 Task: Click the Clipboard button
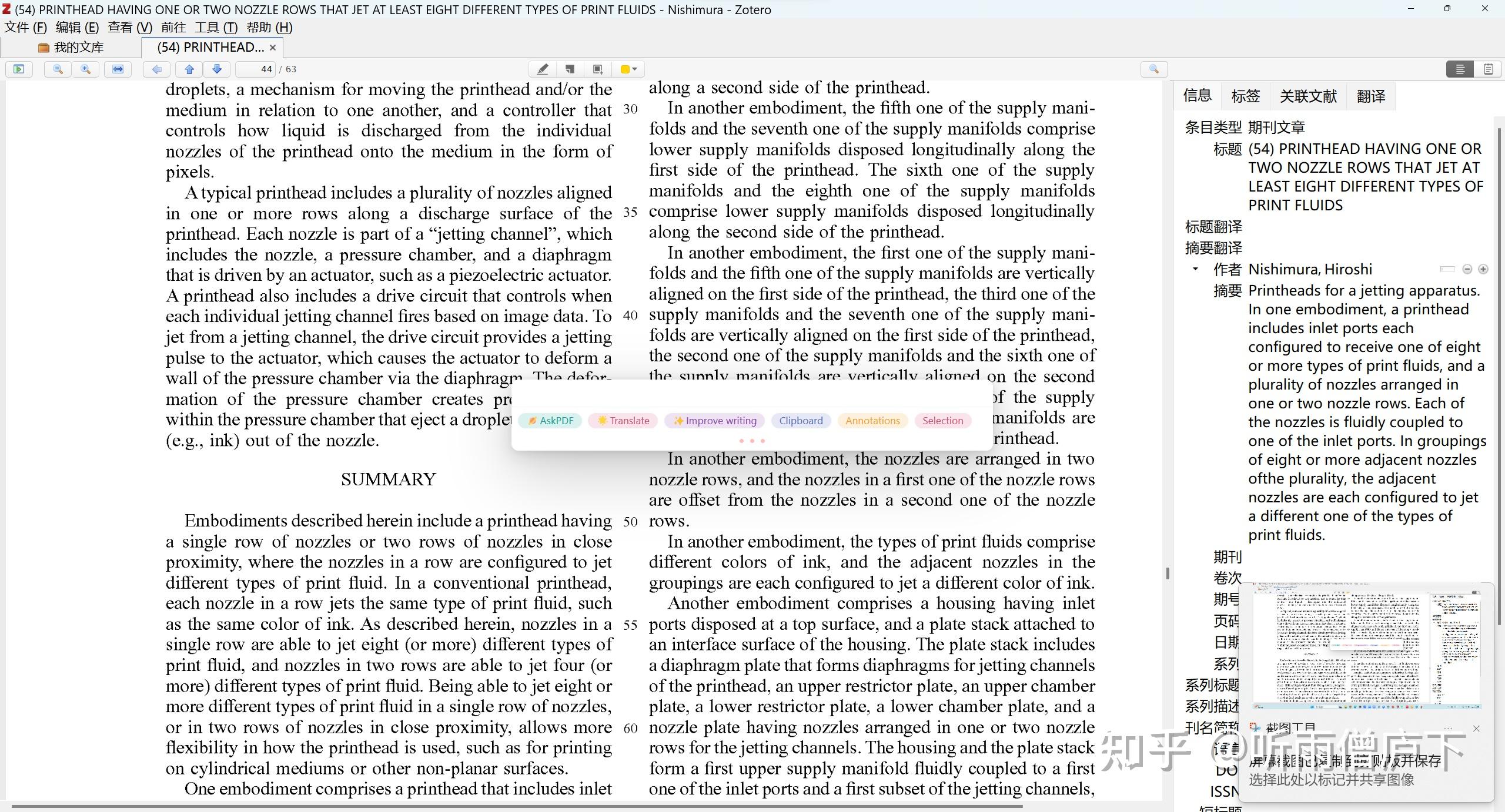pyautogui.click(x=801, y=421)
